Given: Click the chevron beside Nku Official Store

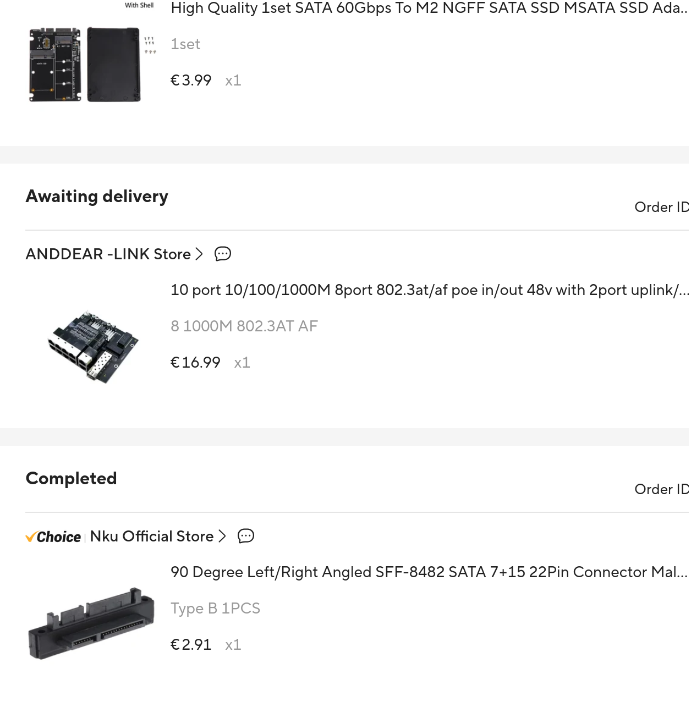Looking at the screenshot, I should click(x=222, y=536).
